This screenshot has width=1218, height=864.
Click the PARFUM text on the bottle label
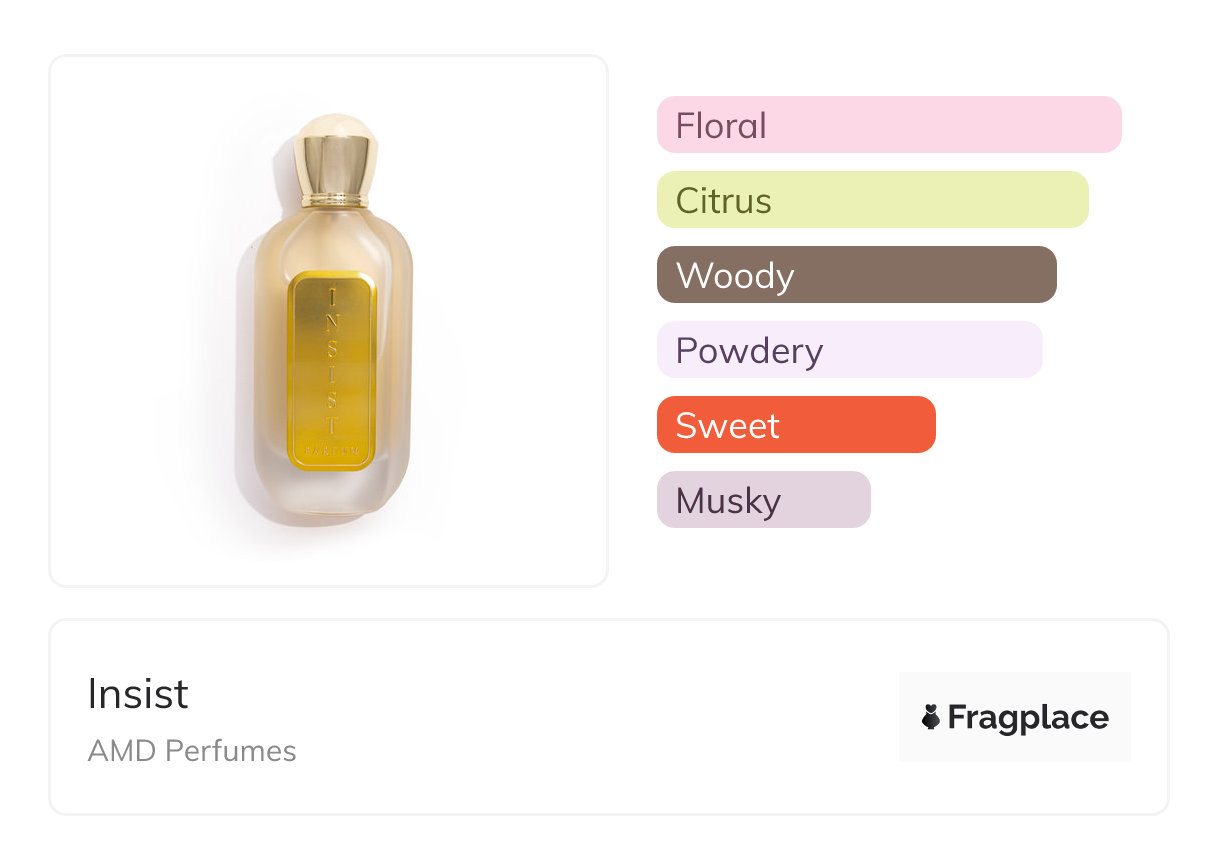[x=333, y=451]
